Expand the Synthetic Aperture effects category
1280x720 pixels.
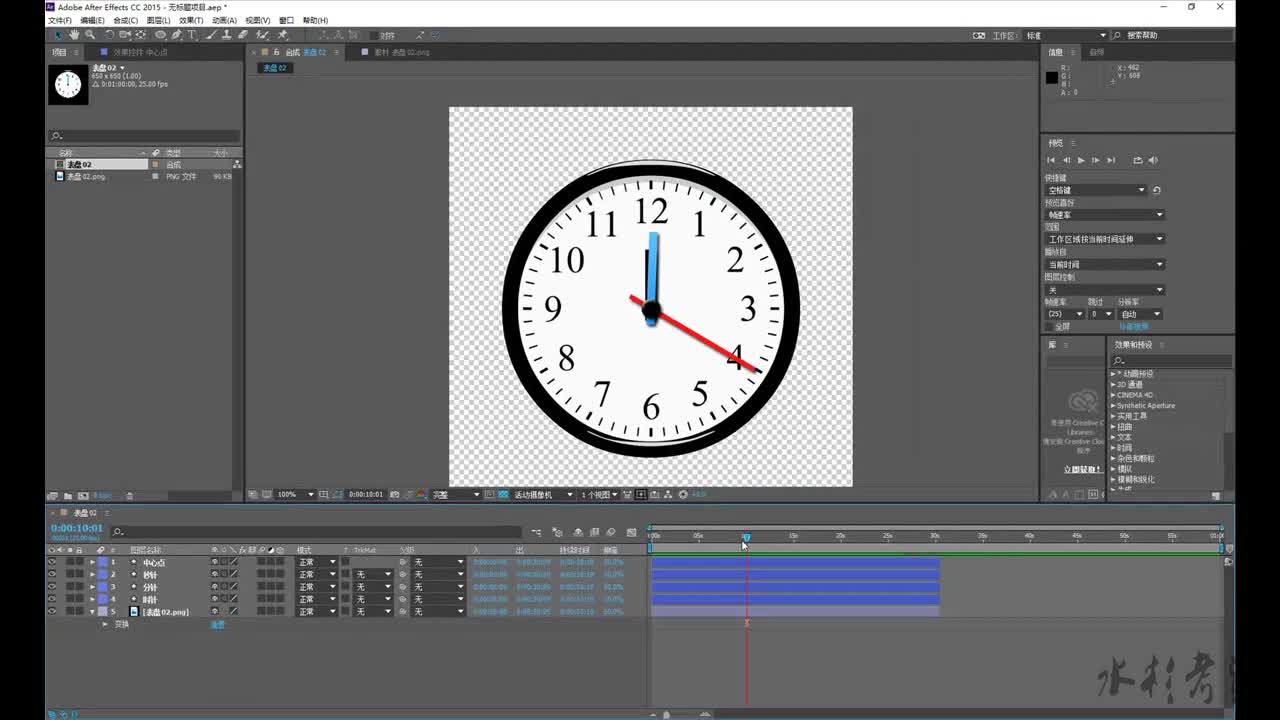pyautogui.click(x=1113, y=406)
